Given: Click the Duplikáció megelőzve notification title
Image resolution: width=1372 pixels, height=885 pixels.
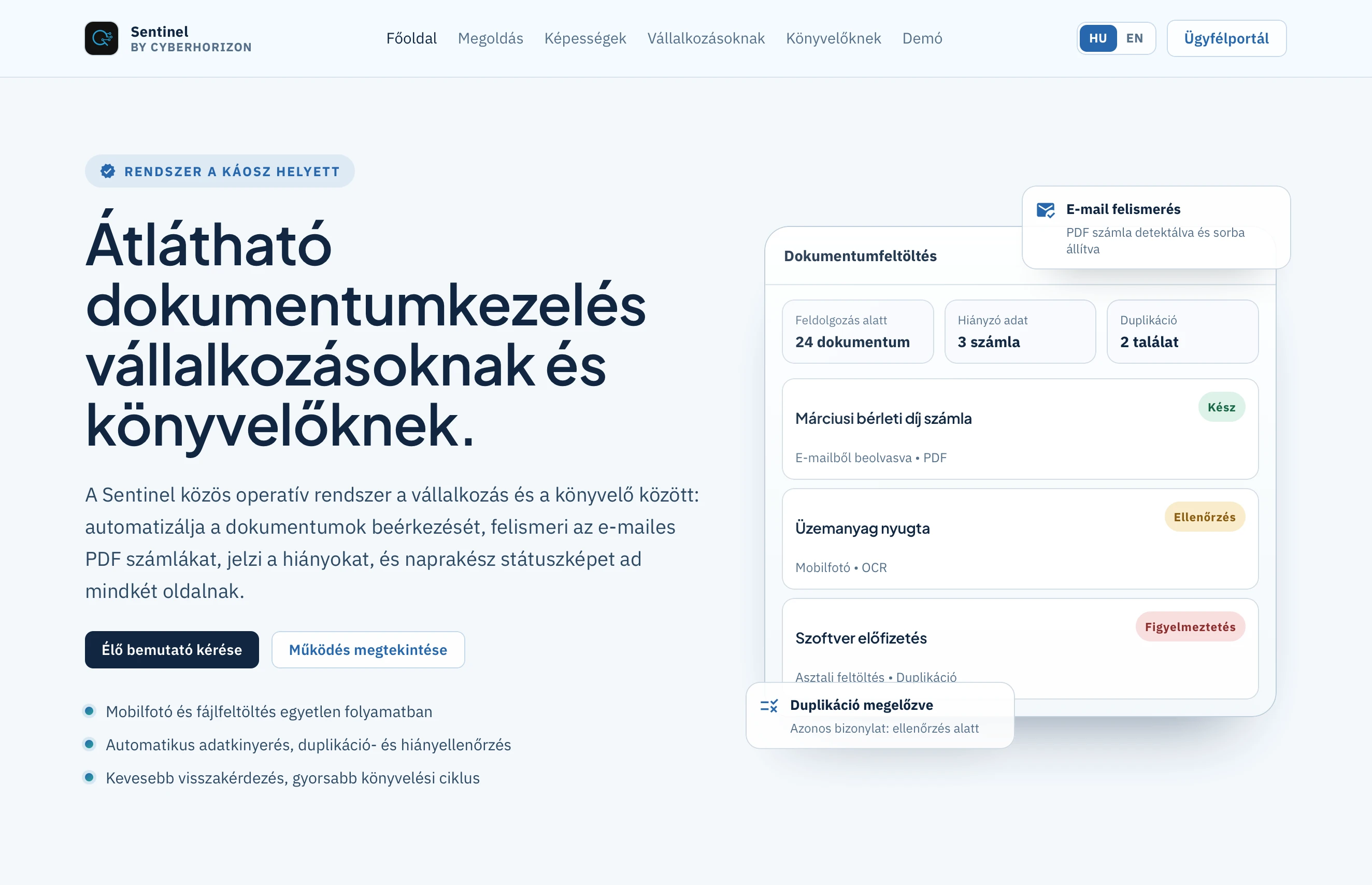Looking at the screenshot, I should pyautogui.click(x=861, y=705).
